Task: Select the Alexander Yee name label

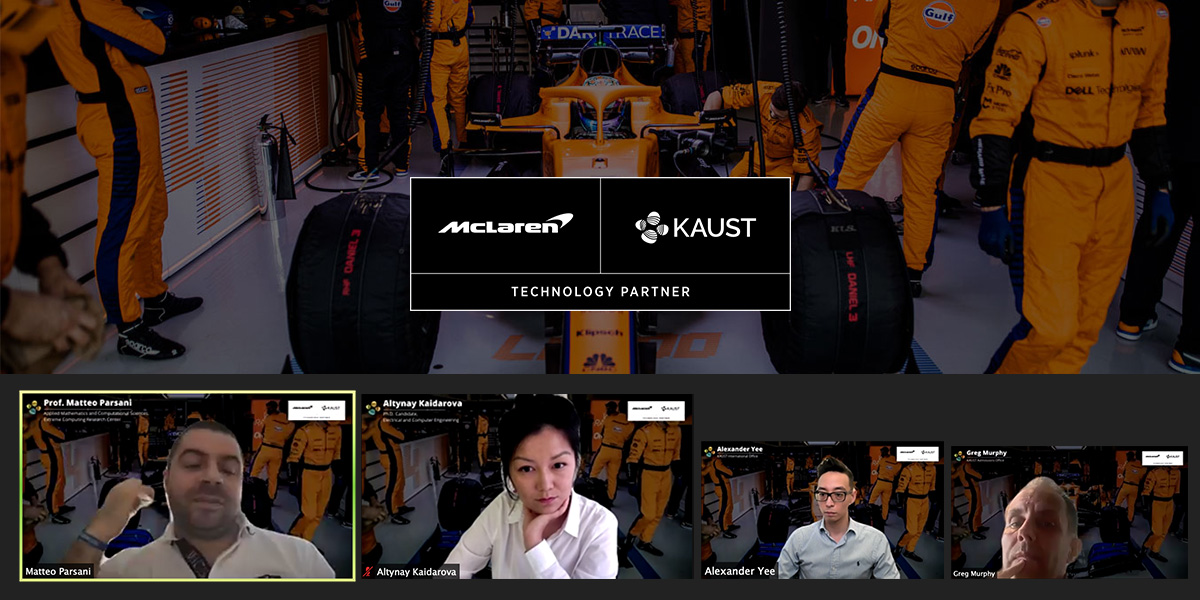Action: click(x=739, y=571)
